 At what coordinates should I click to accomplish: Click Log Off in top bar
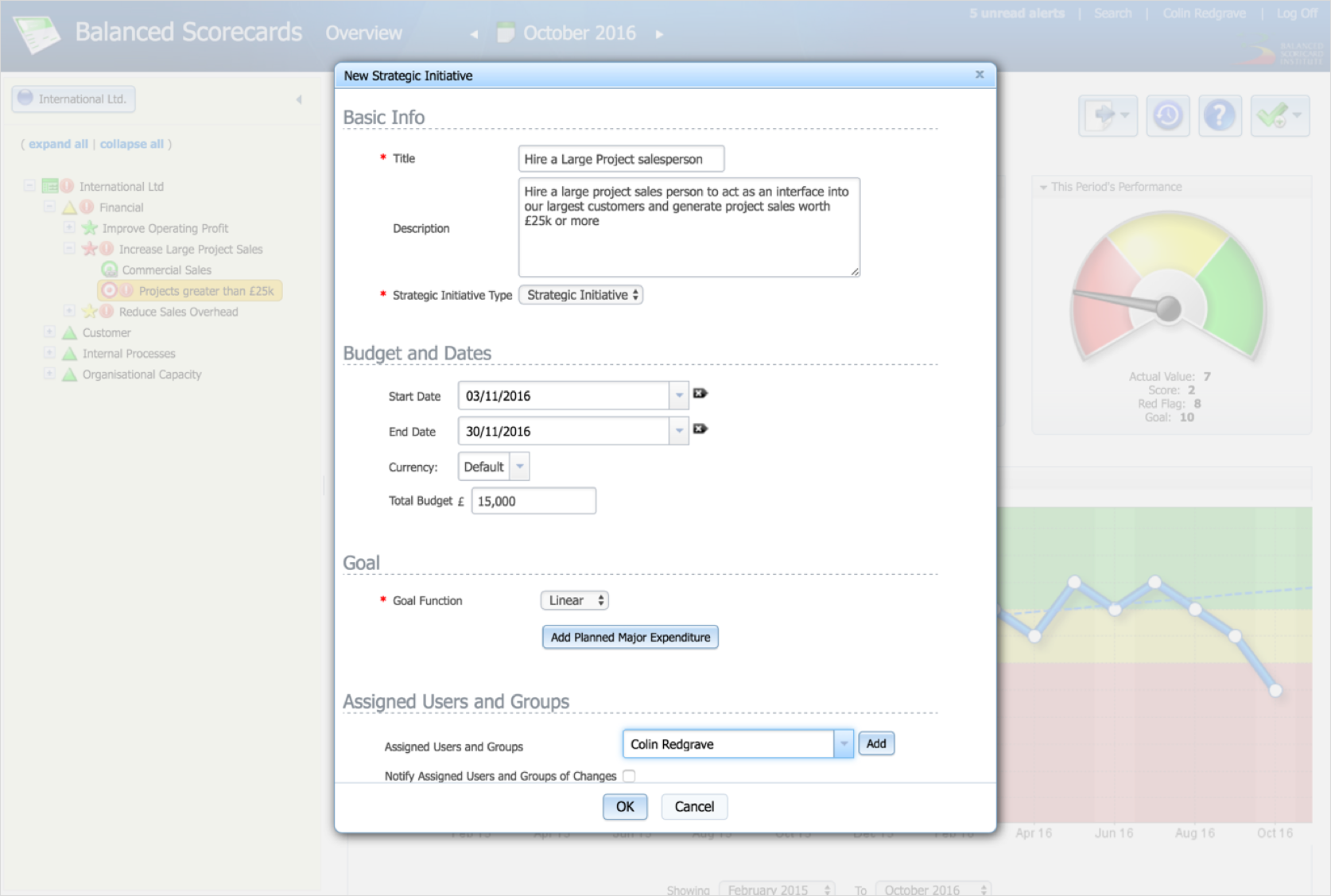tap(1297, 14)
